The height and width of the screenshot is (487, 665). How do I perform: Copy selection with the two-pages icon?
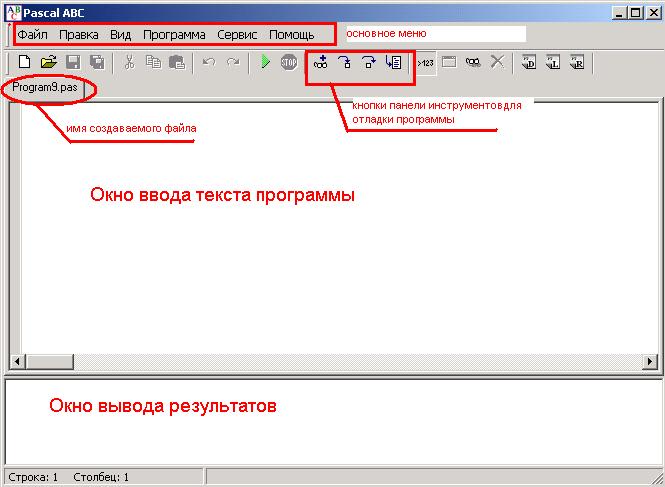(153, 62)
